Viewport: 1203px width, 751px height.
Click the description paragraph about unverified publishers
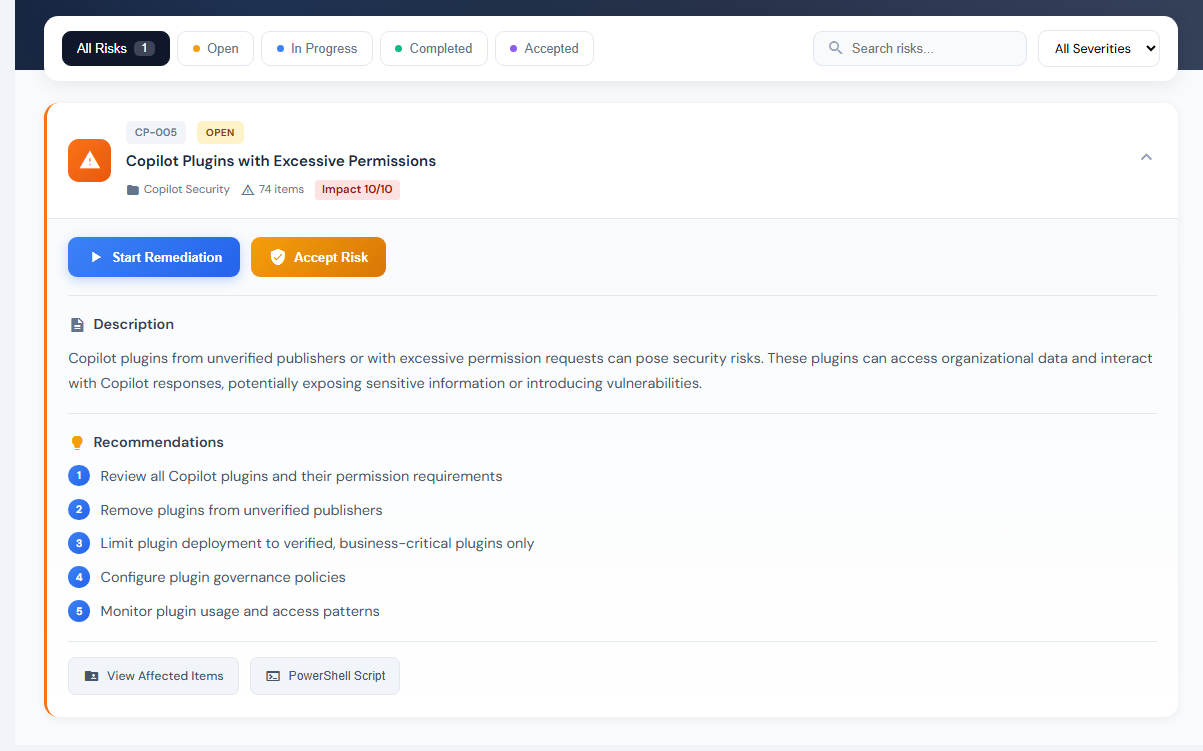tap(611, 370)
